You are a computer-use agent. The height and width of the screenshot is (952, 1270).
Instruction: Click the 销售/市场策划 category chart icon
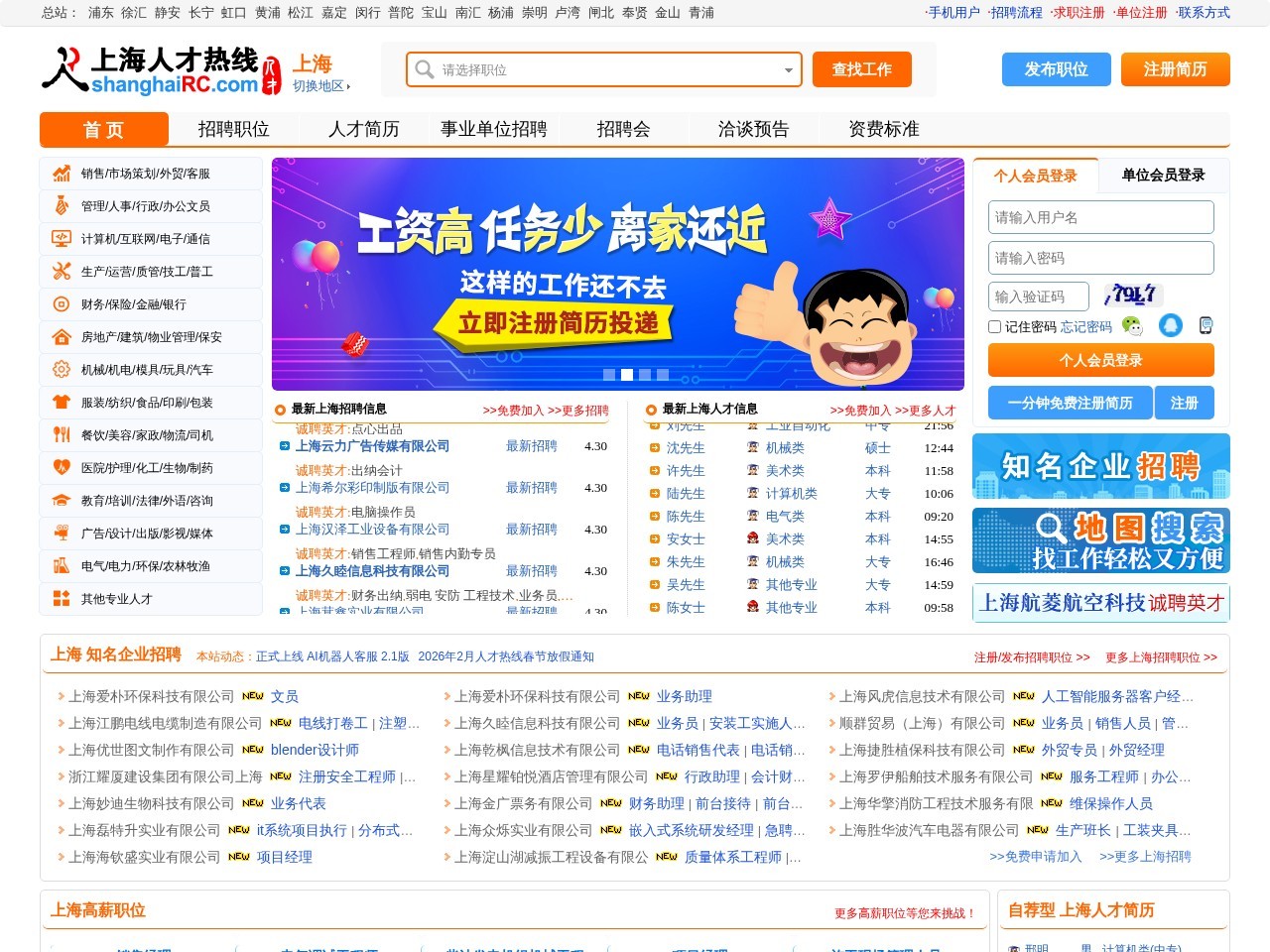[62, 174]
